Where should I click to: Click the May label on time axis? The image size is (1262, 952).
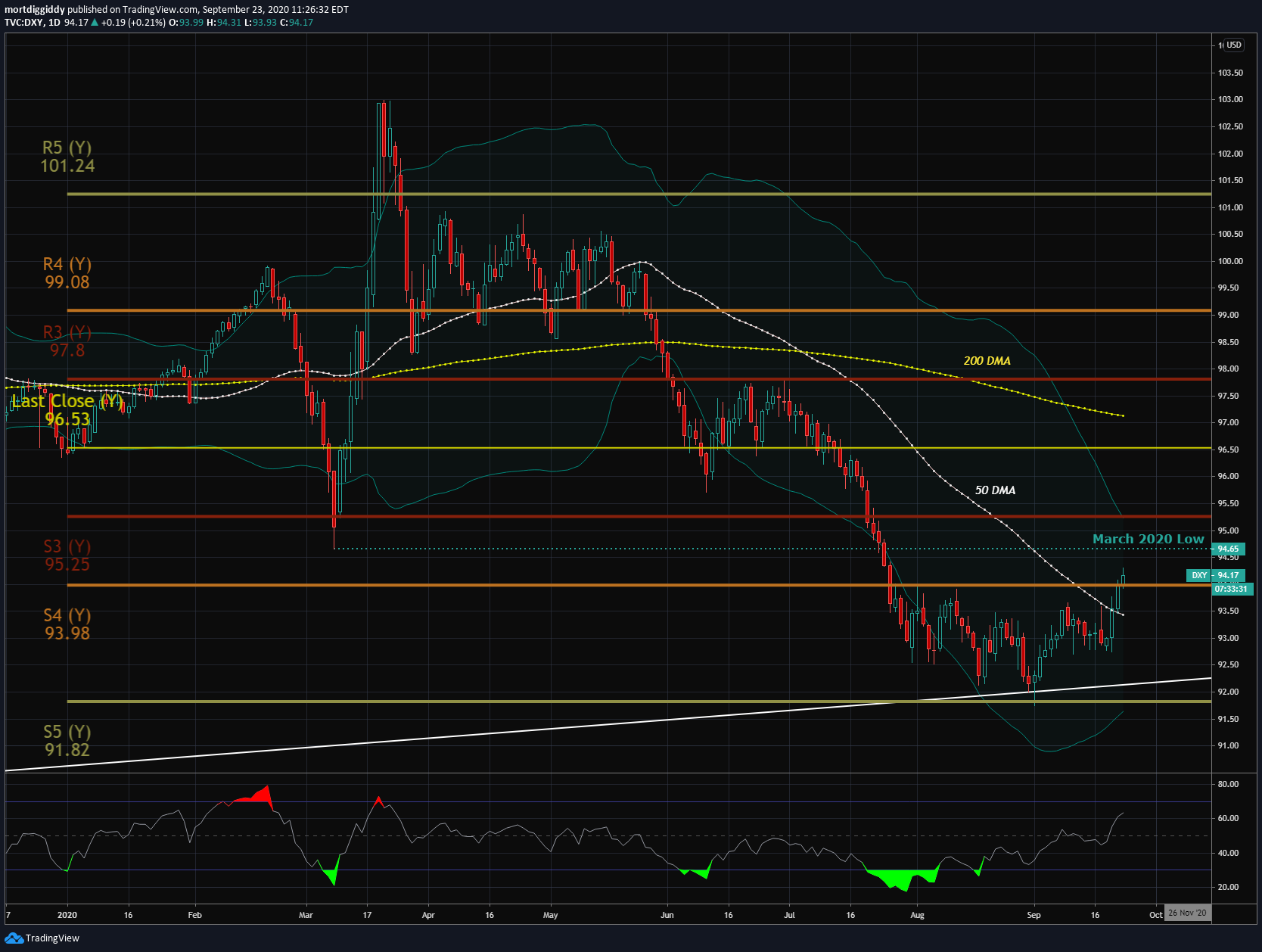(551, 915)
